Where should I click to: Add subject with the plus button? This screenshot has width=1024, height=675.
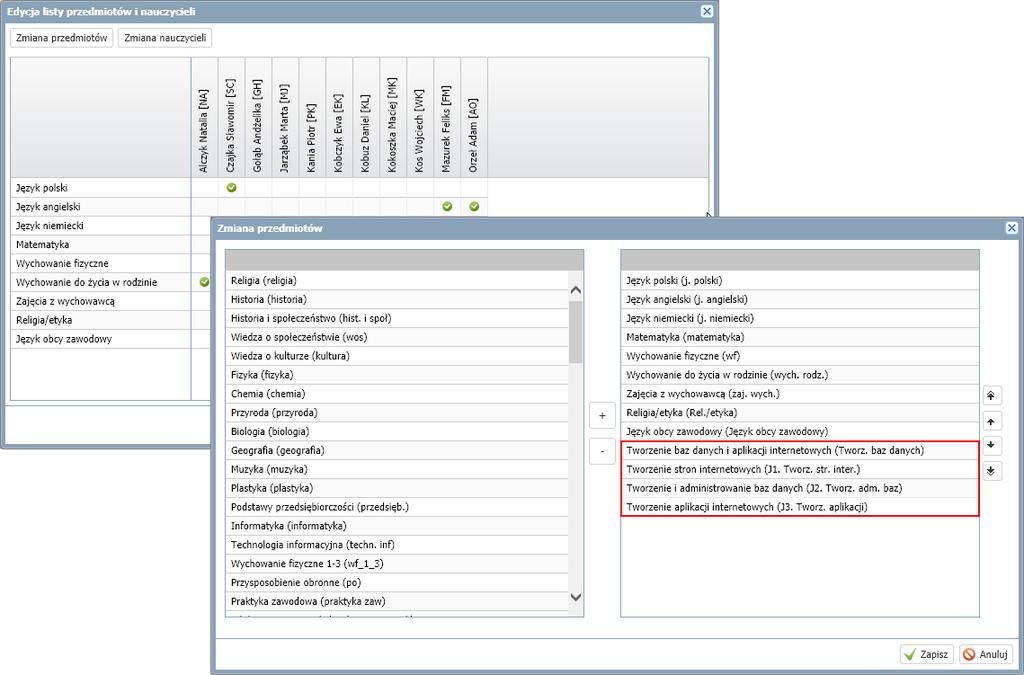(601, 416)
